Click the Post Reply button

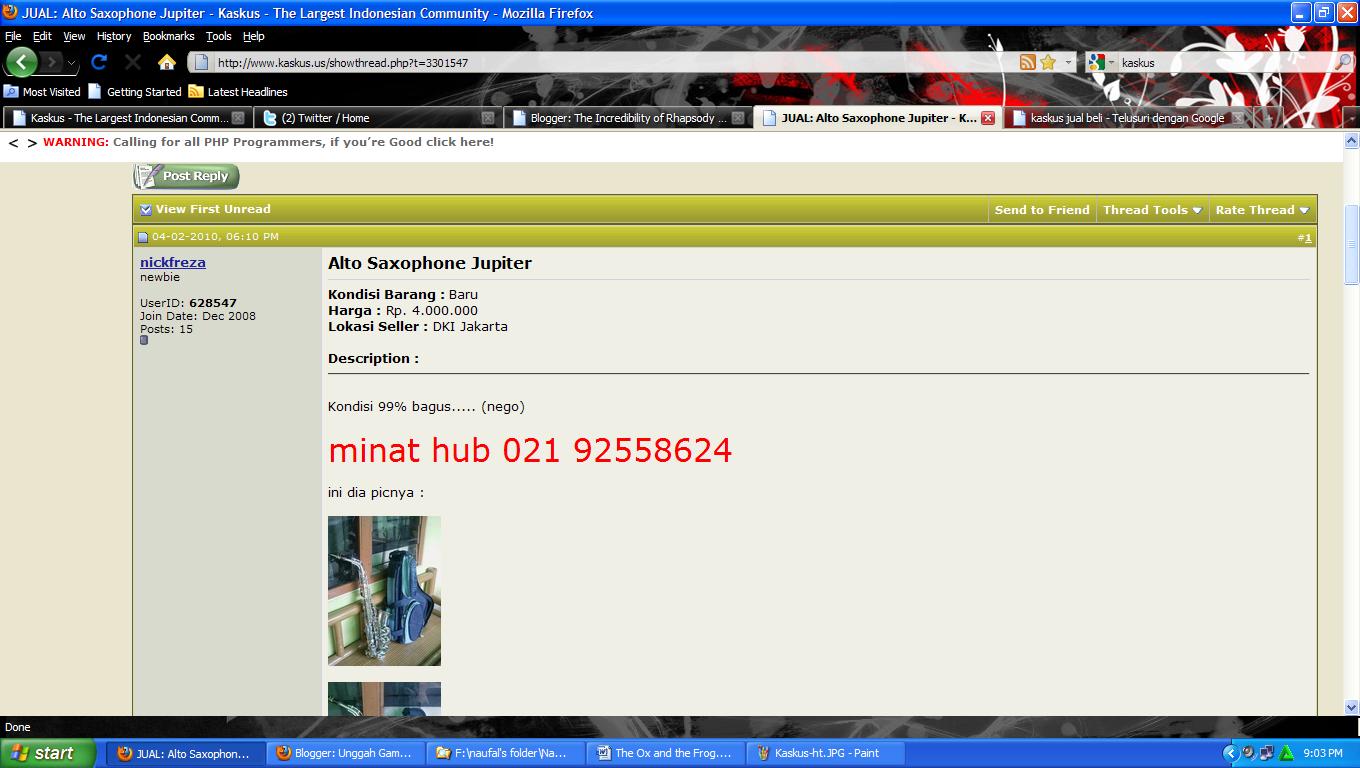[186, 176]
